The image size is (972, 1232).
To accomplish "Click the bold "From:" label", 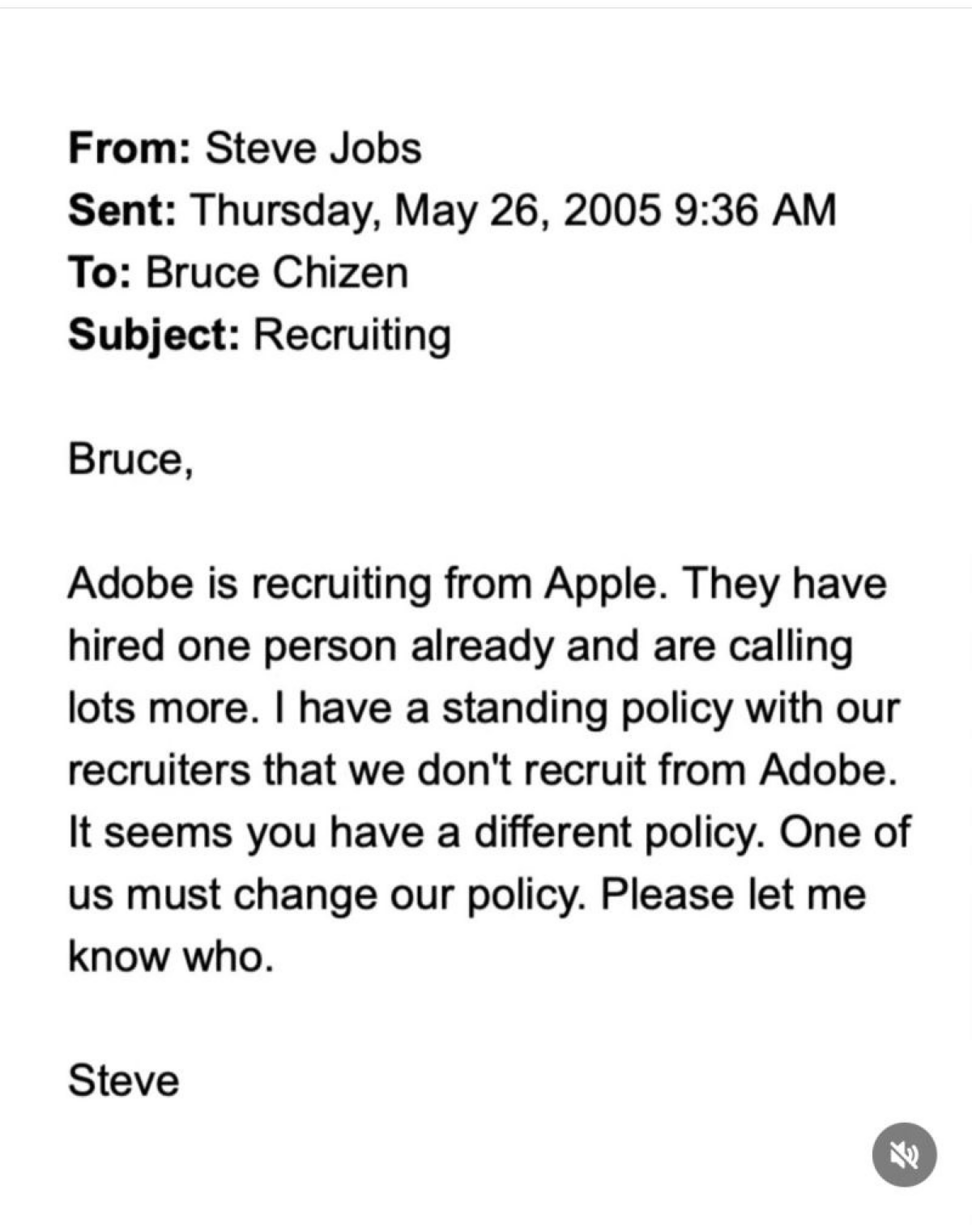I will click(129, 148).
